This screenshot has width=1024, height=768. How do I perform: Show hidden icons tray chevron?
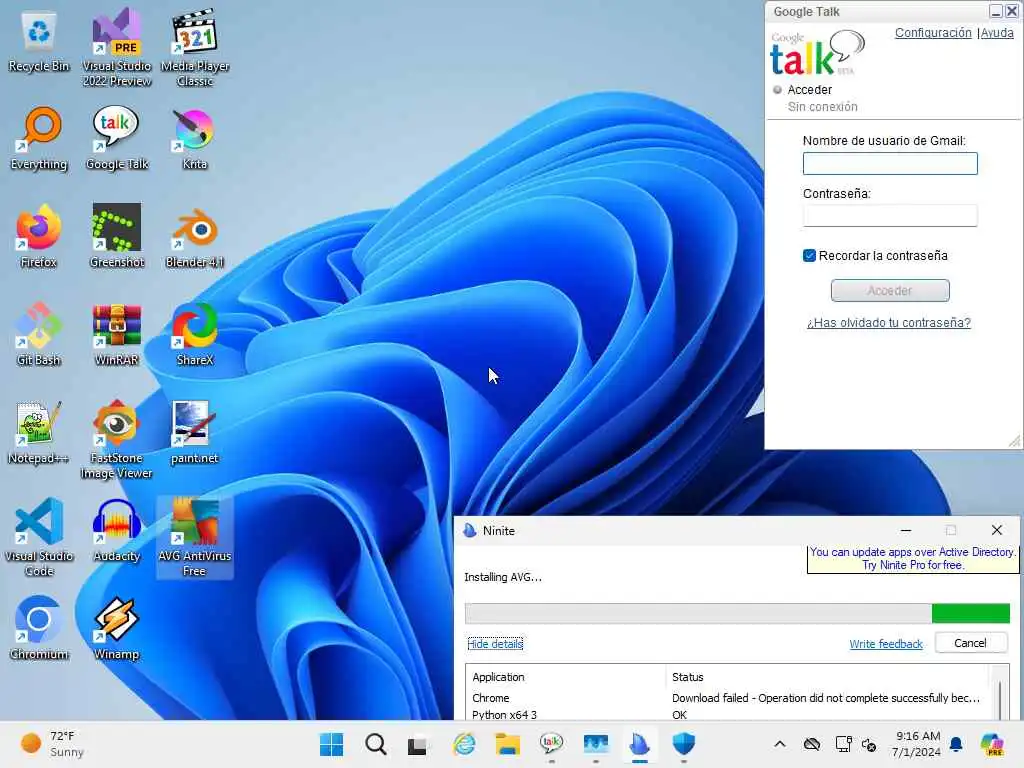point(780,744)
